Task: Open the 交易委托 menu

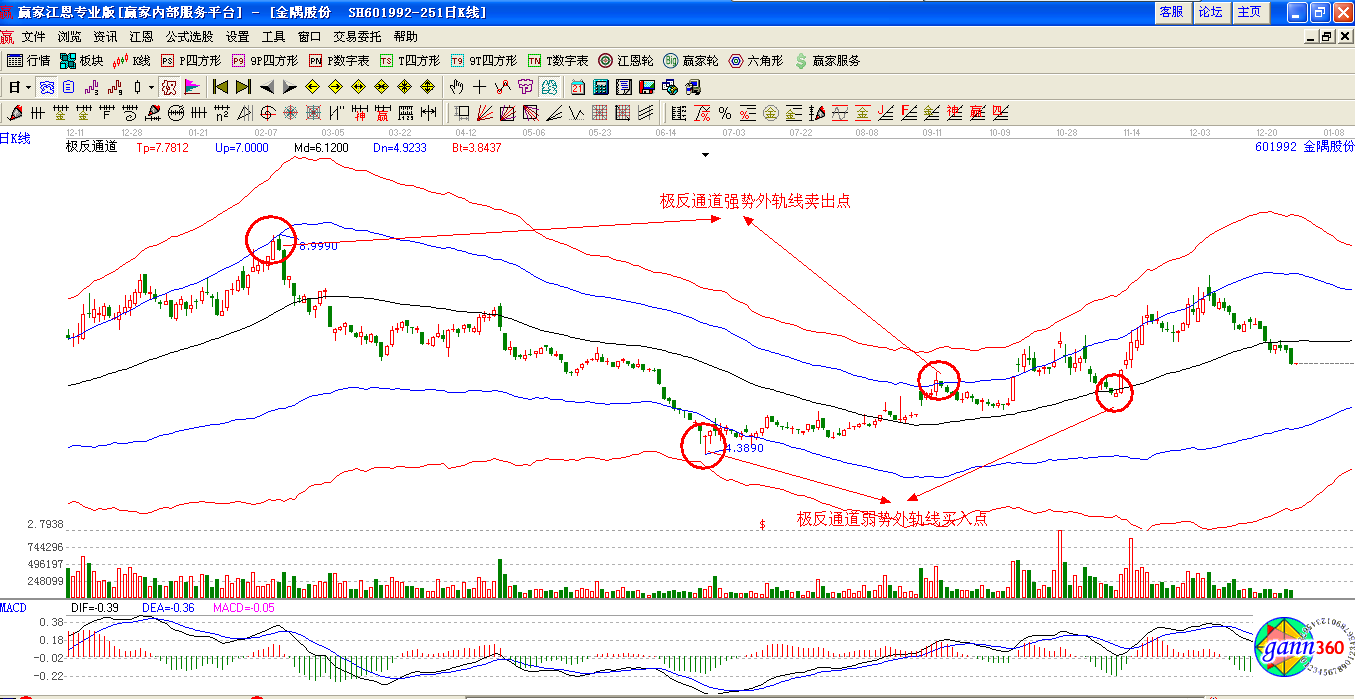Action: click(x=357, y=36)
